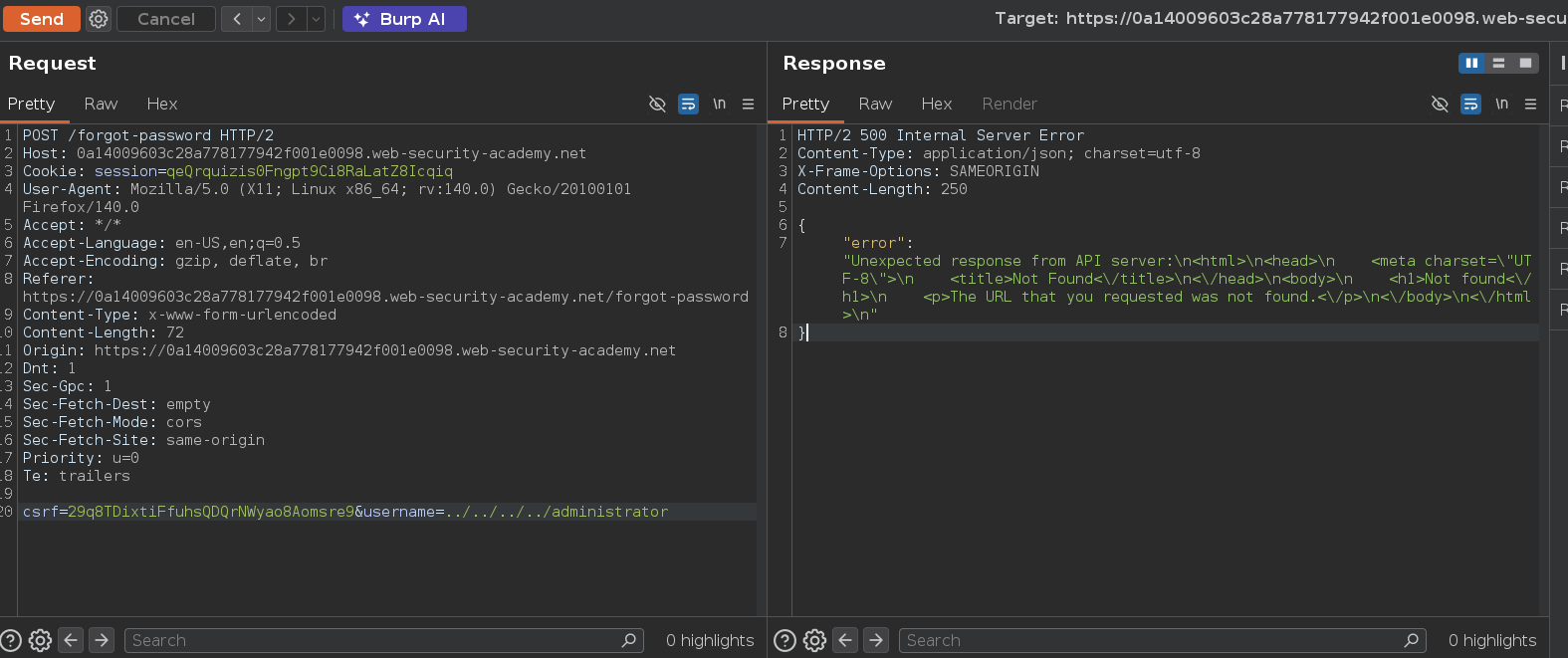Toggle hide non-printable eye icon in Request
The width and height of the screenshot is (1568, 658).
click(x=657, y=104)
